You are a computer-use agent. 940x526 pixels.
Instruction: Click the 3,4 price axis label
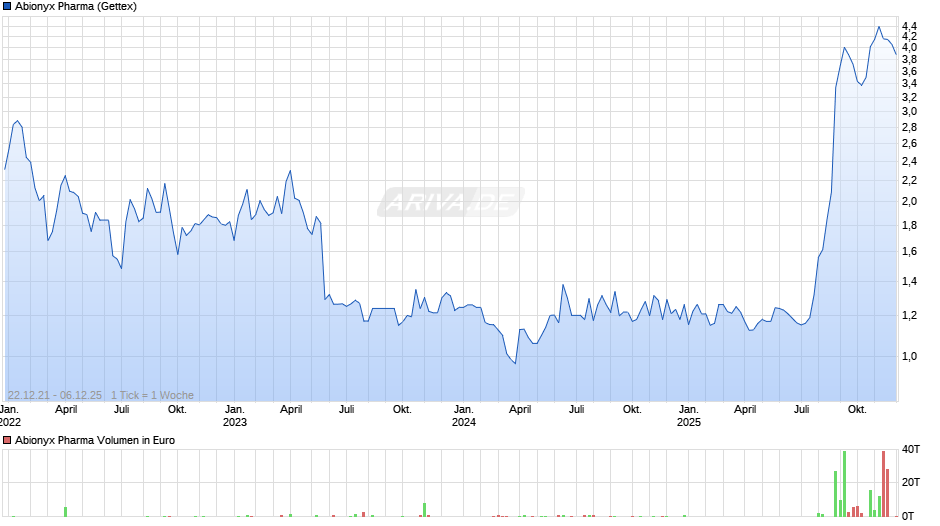(909, 84)
